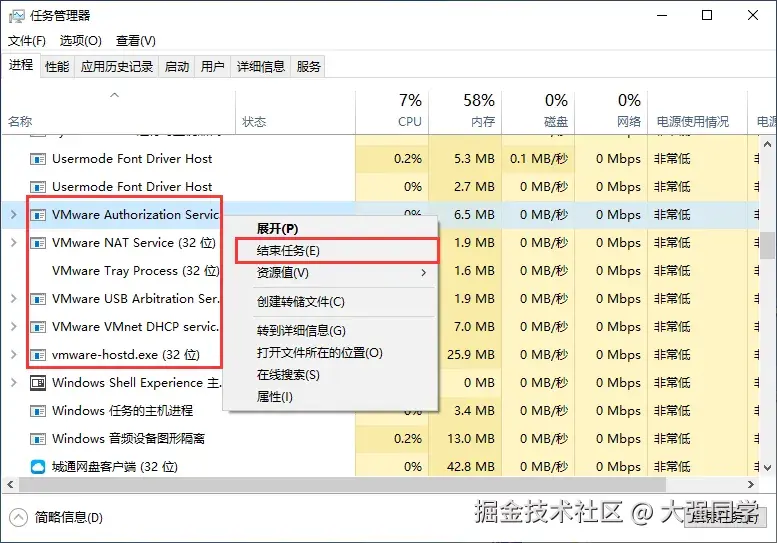Click the vertical scrollbar thumb
777x543 pixels.
pyautogui.click(x=767, y=245)
